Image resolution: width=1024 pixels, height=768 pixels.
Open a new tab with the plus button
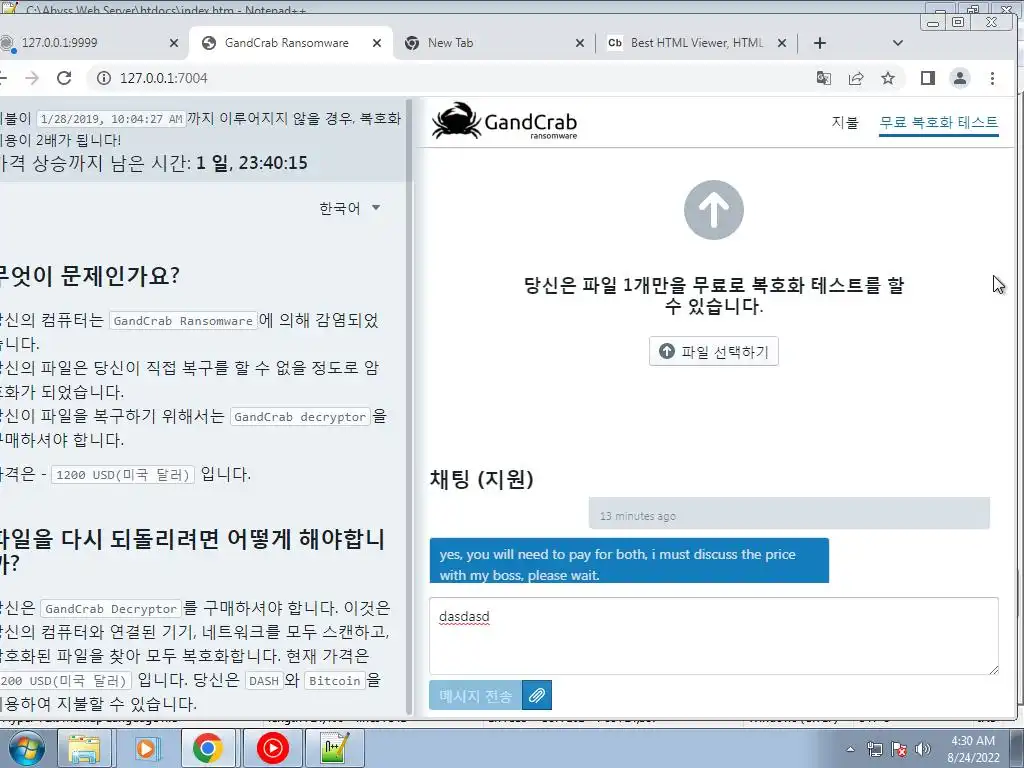pyautogui.click(x=820, y=43)
